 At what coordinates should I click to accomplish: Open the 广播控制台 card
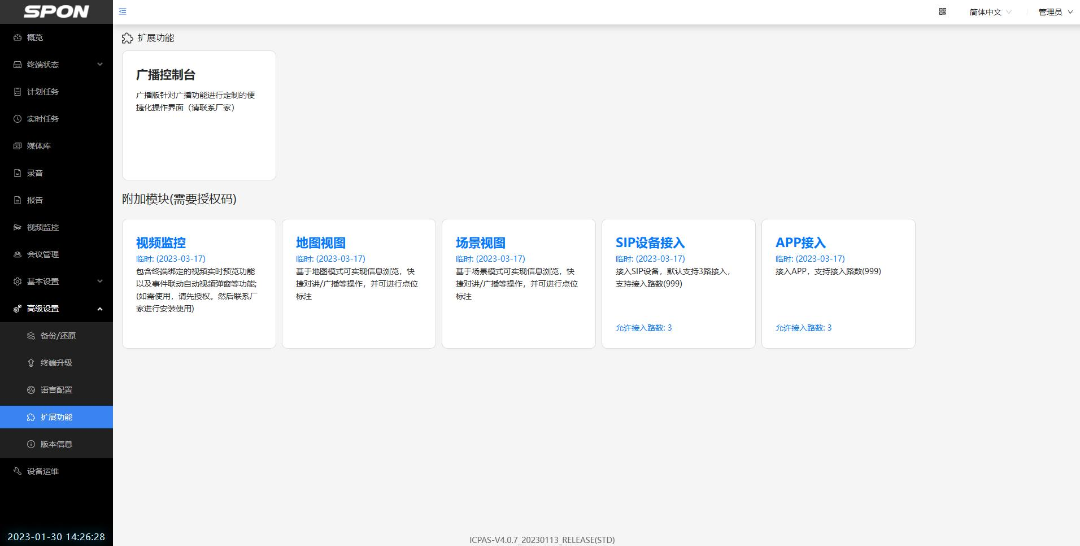tap(199, 115)
